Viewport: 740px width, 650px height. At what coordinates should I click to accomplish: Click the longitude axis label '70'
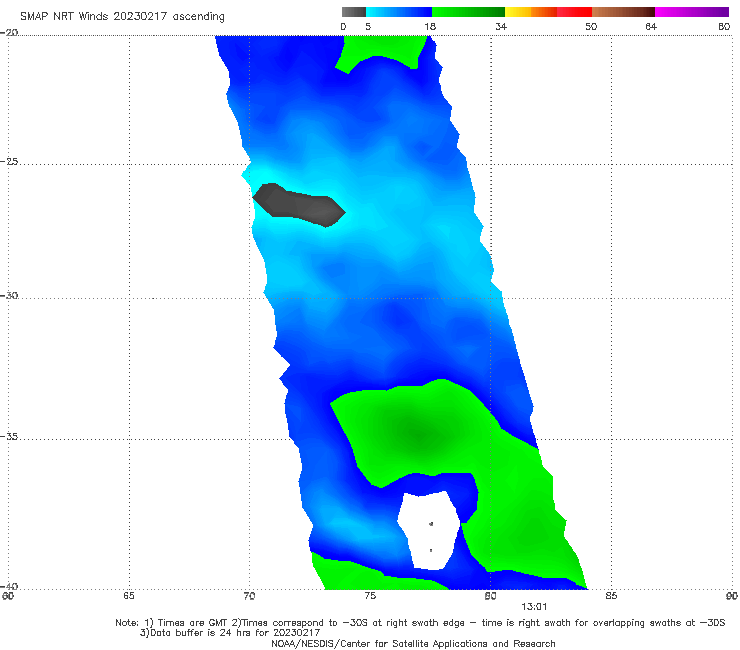[x=249, y=596]
